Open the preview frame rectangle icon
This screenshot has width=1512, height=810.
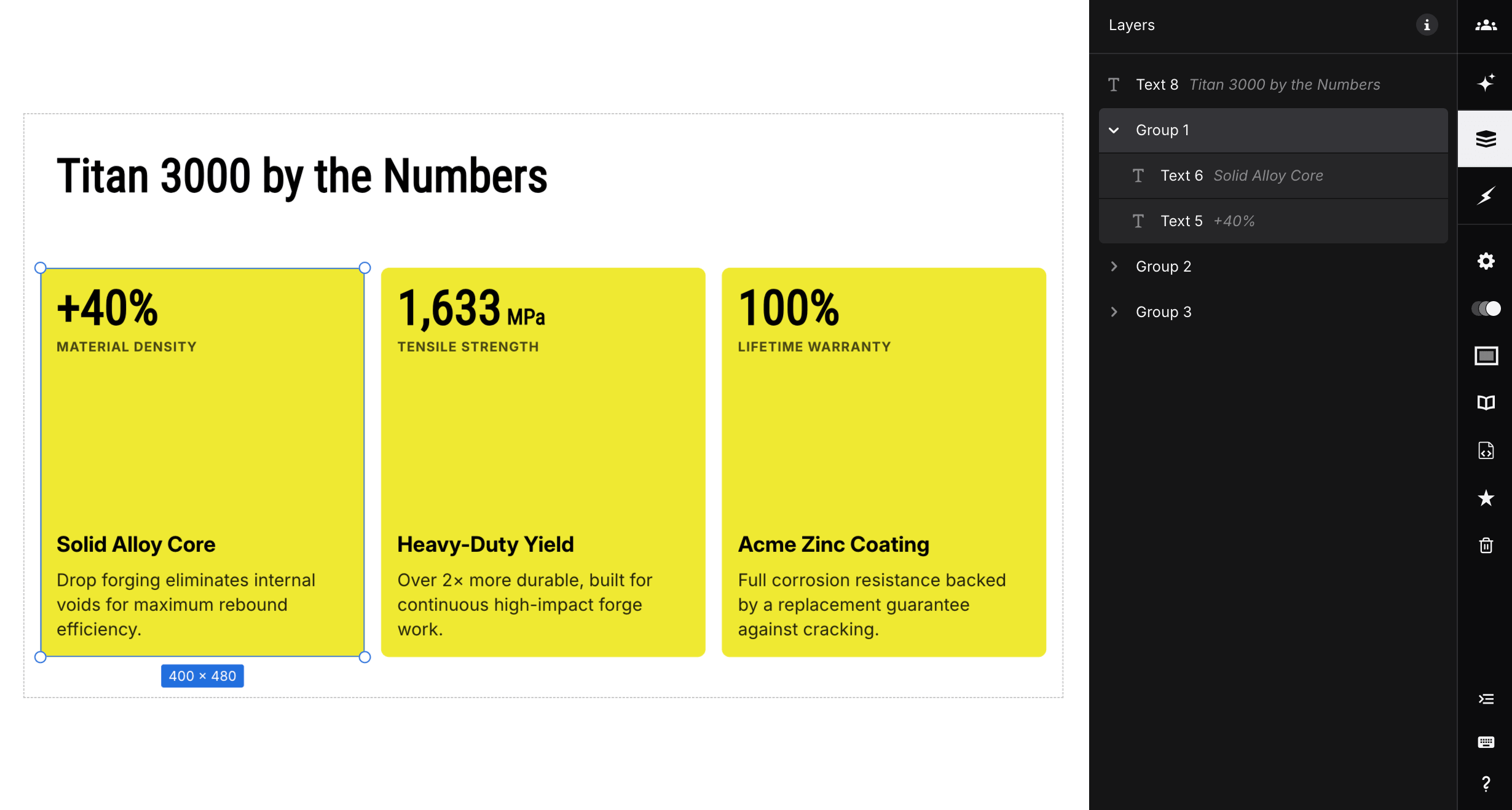(x=1486, y=355)
